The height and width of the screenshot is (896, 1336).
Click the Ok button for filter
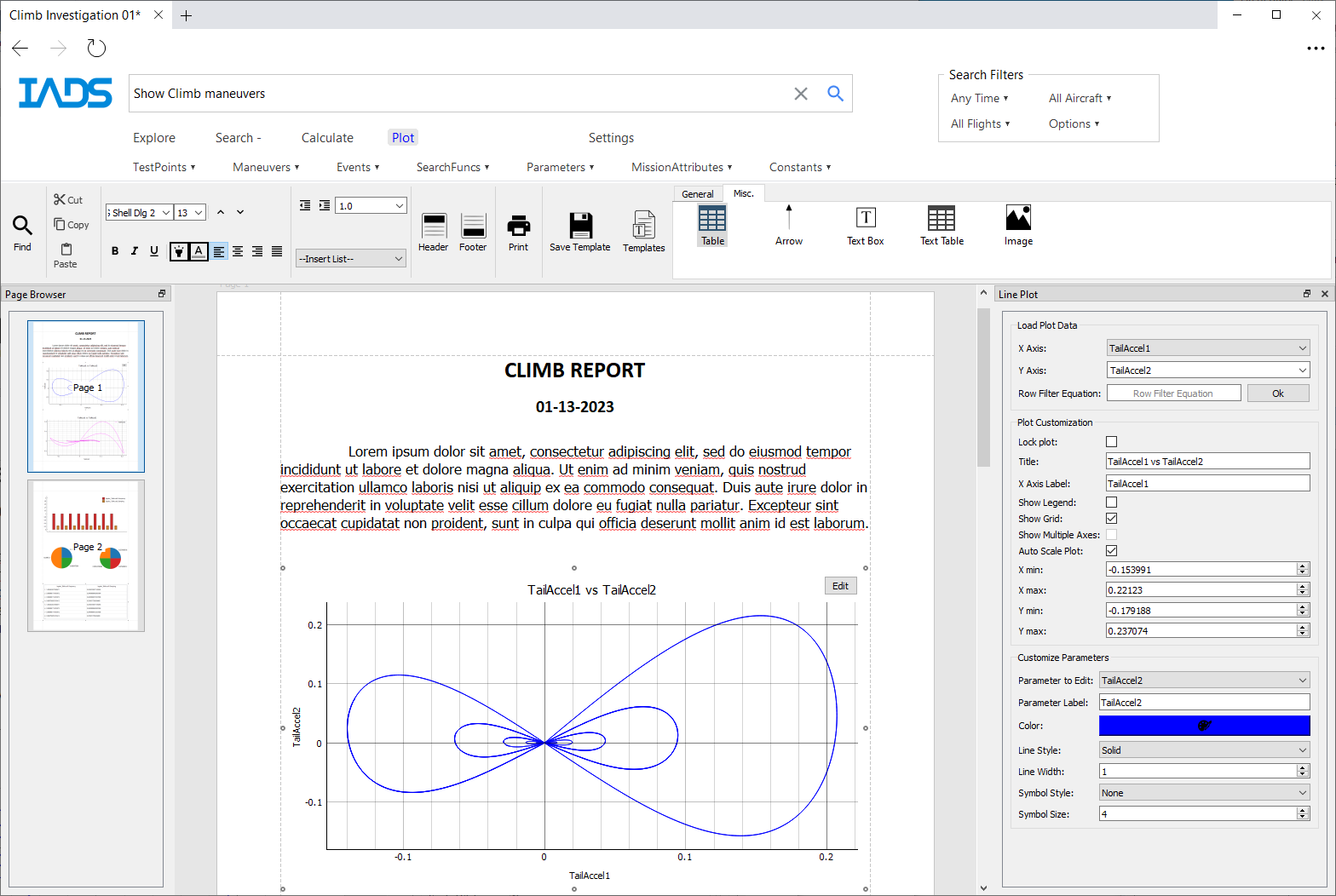1278,393
